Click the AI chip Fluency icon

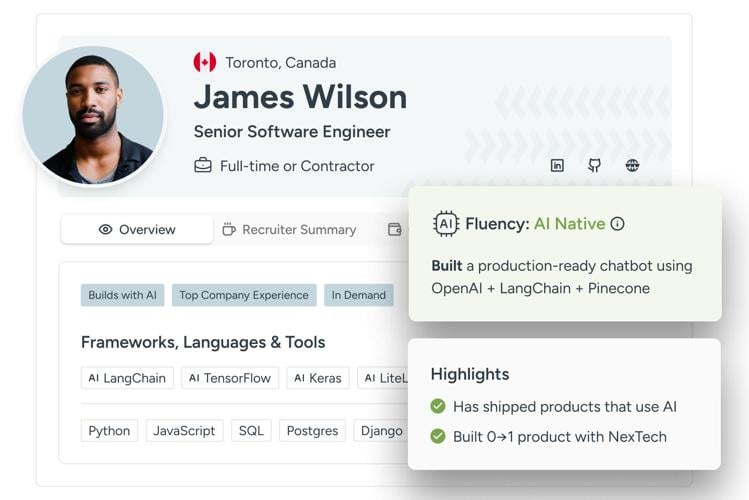(446, 224)
